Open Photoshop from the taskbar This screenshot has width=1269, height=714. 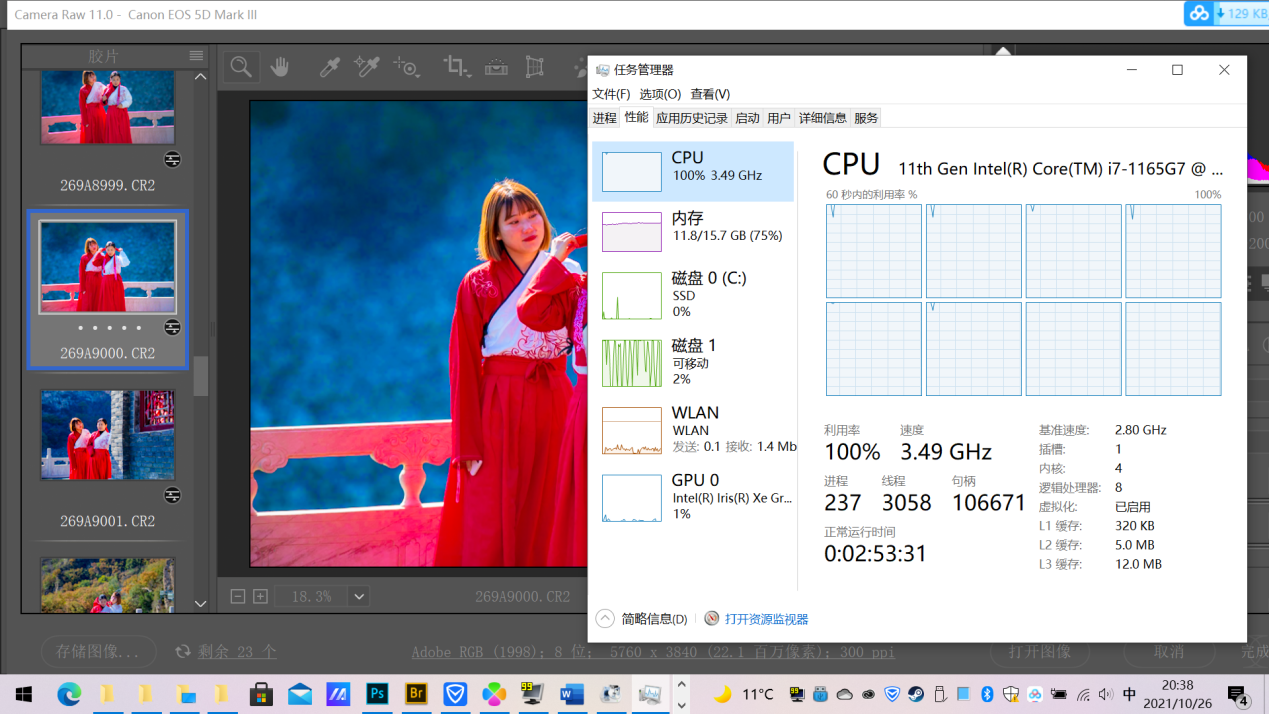[378, 694]
